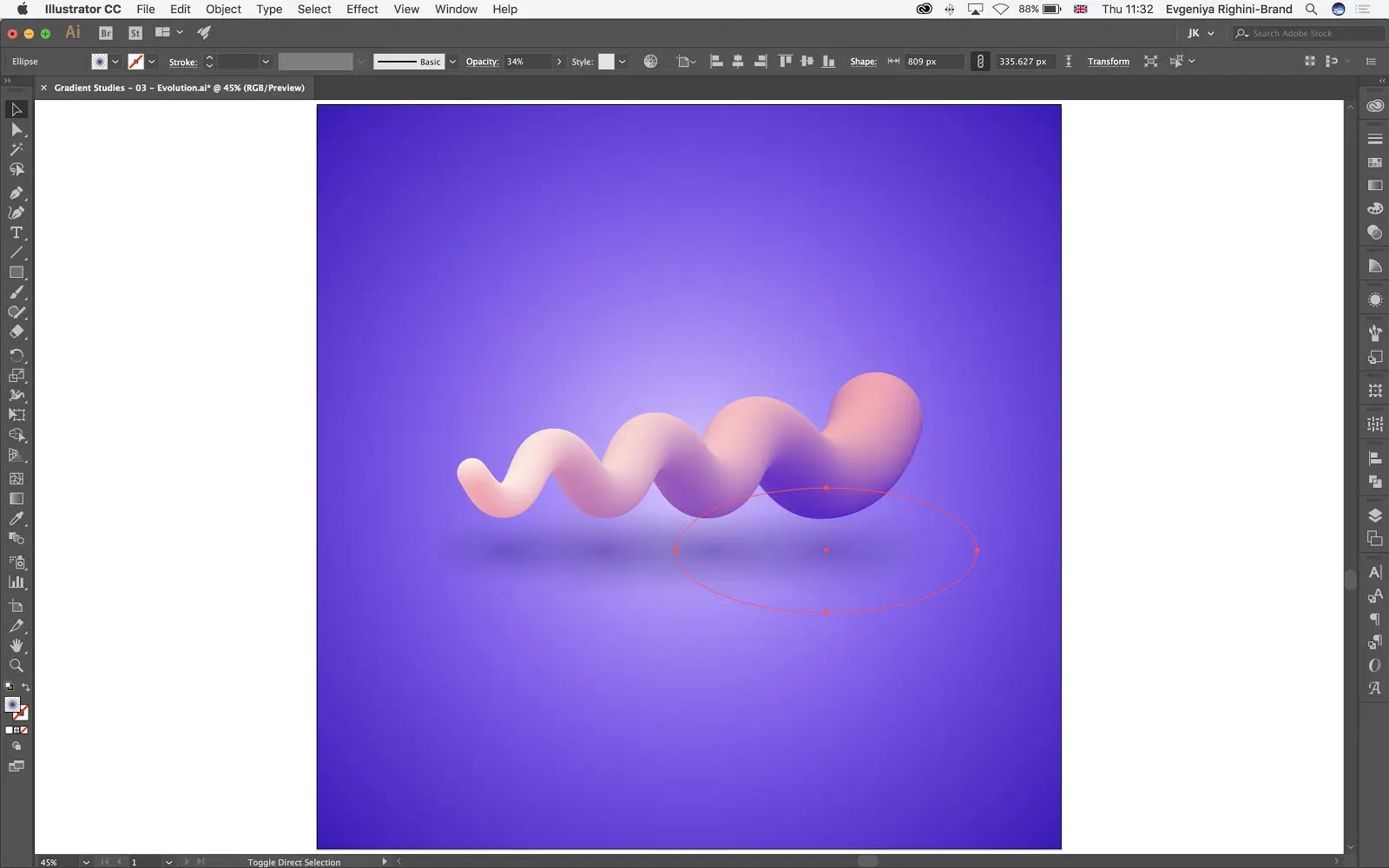Choose the Scale tool
1389x868 pixels.
(16, 376)
